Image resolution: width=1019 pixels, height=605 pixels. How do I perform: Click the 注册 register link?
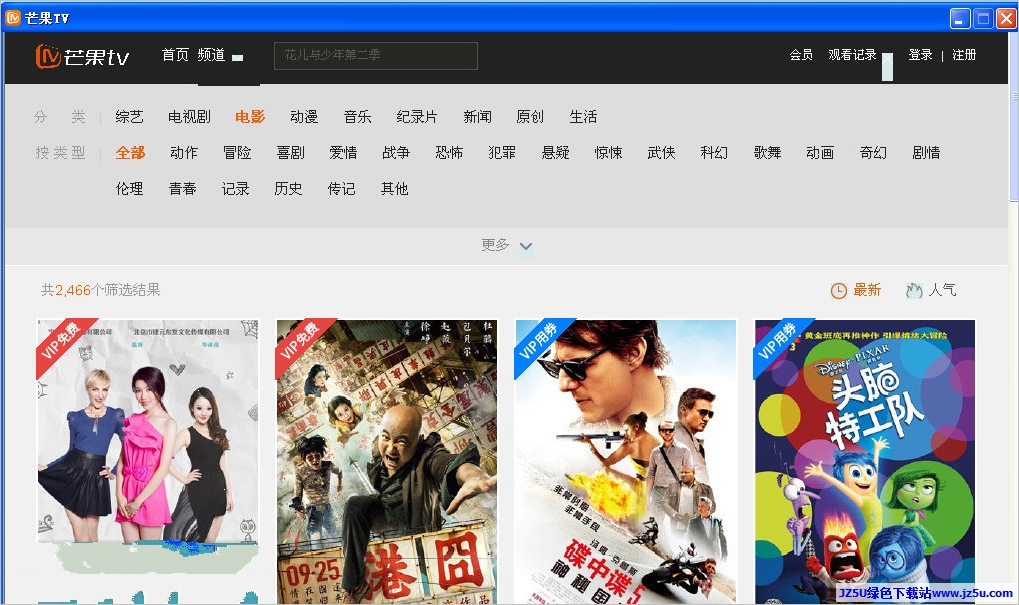click(964, 55)
